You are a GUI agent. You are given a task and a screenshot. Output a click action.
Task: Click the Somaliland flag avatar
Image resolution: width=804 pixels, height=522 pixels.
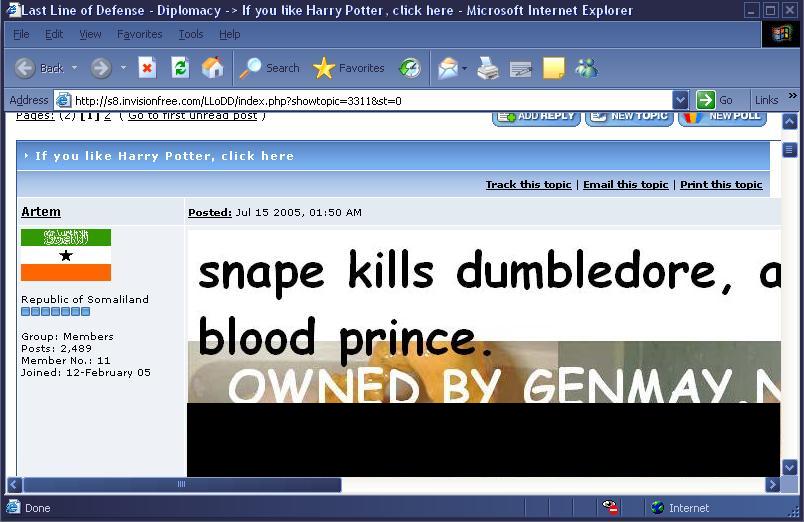[66, 255]
